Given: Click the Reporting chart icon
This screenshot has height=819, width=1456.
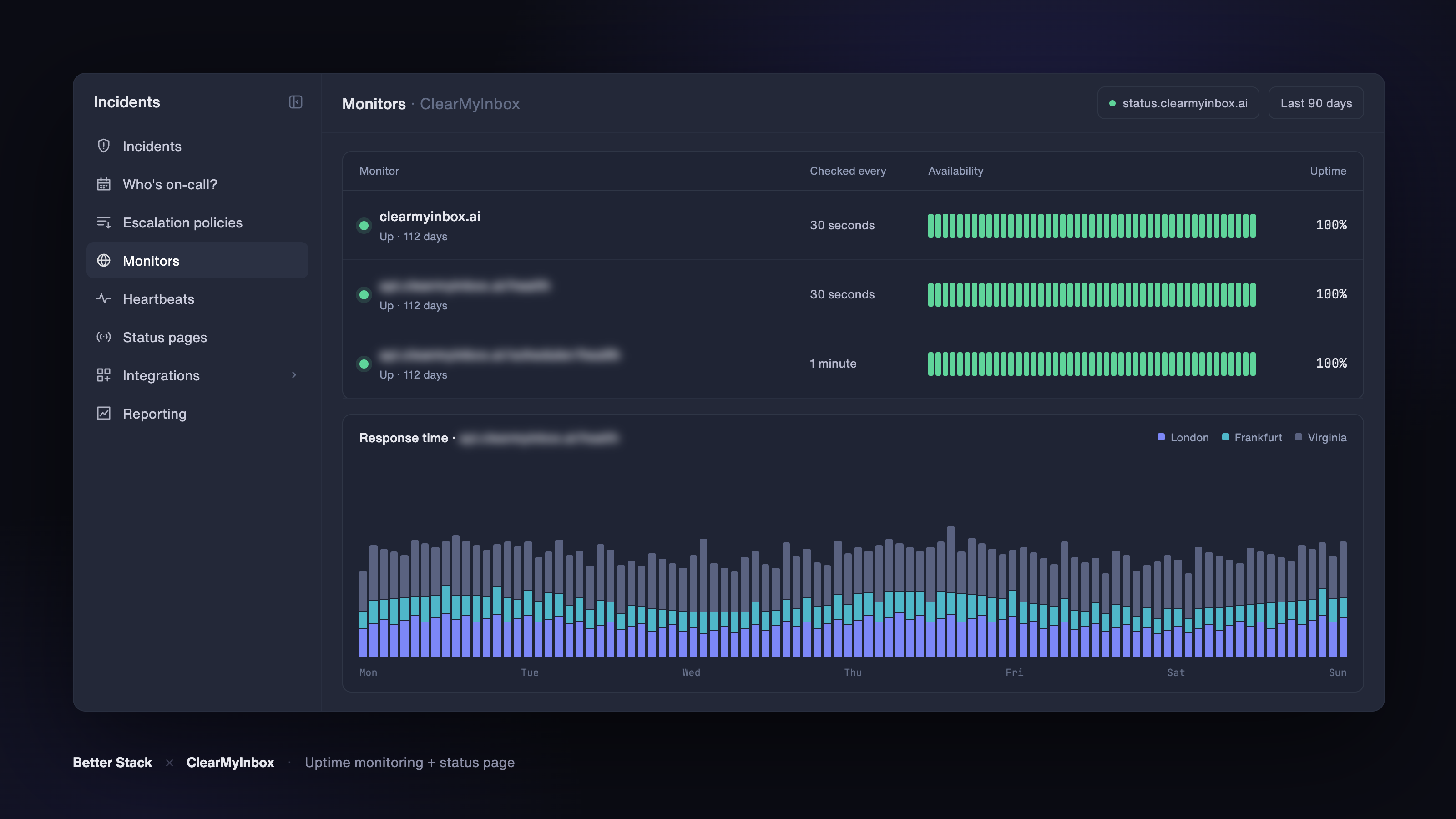Looking at the screenshot, I should pyautogui.click(x=103, y=414).
